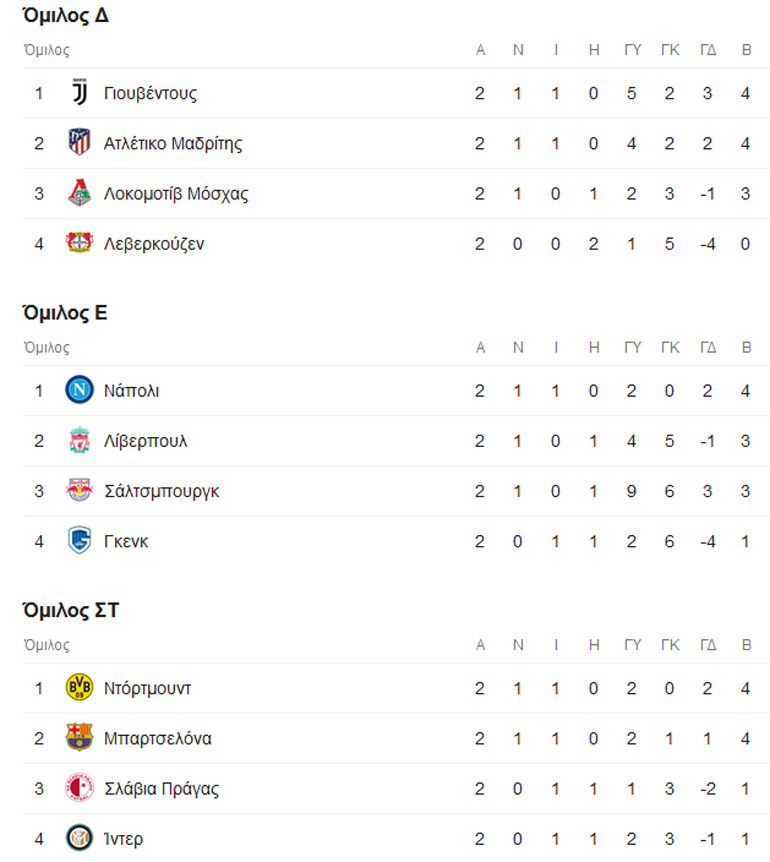Open the Γιουβέντους team link

pyautogui.click(x=150, y=93)
